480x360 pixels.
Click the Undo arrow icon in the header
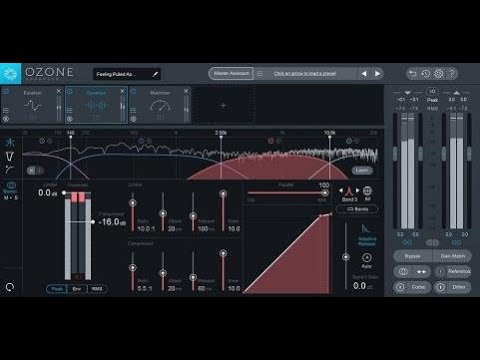tap(413, 74)
